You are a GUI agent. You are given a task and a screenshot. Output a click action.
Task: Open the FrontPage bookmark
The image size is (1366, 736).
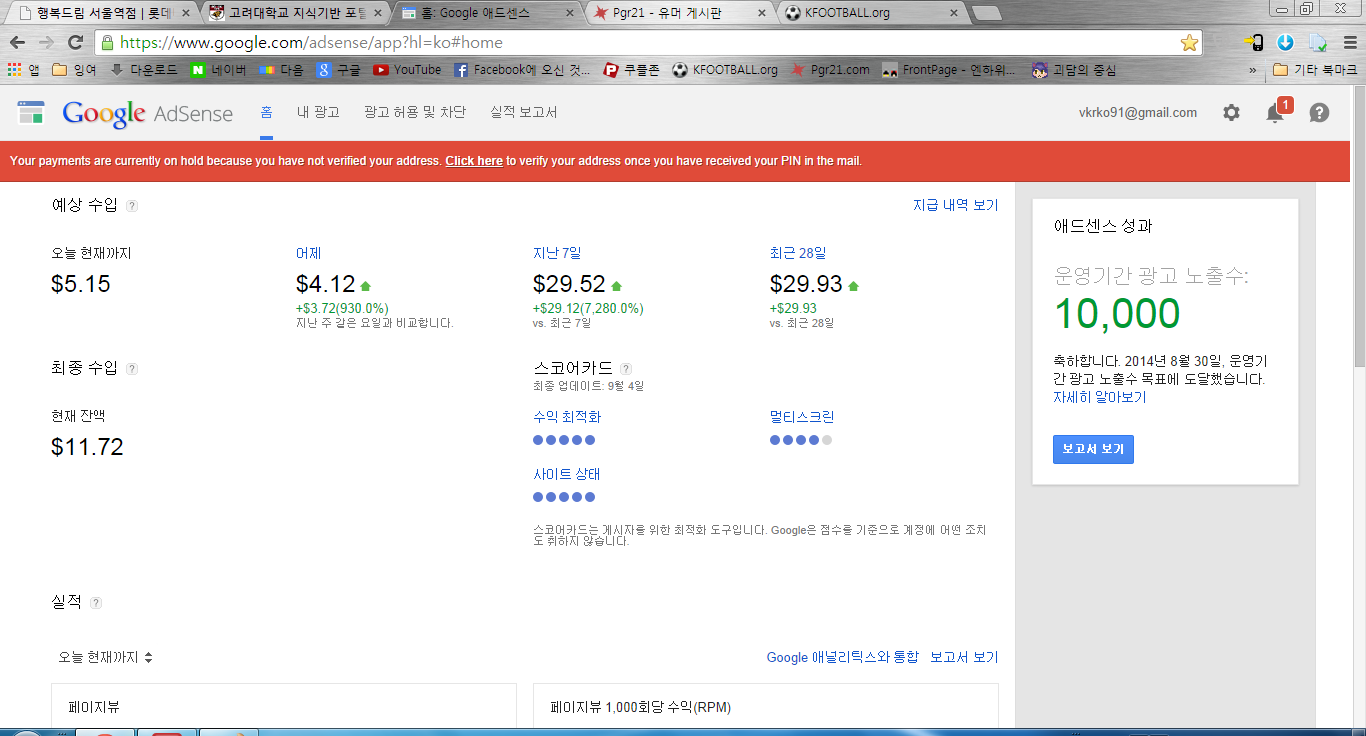[x=949, y=70]
